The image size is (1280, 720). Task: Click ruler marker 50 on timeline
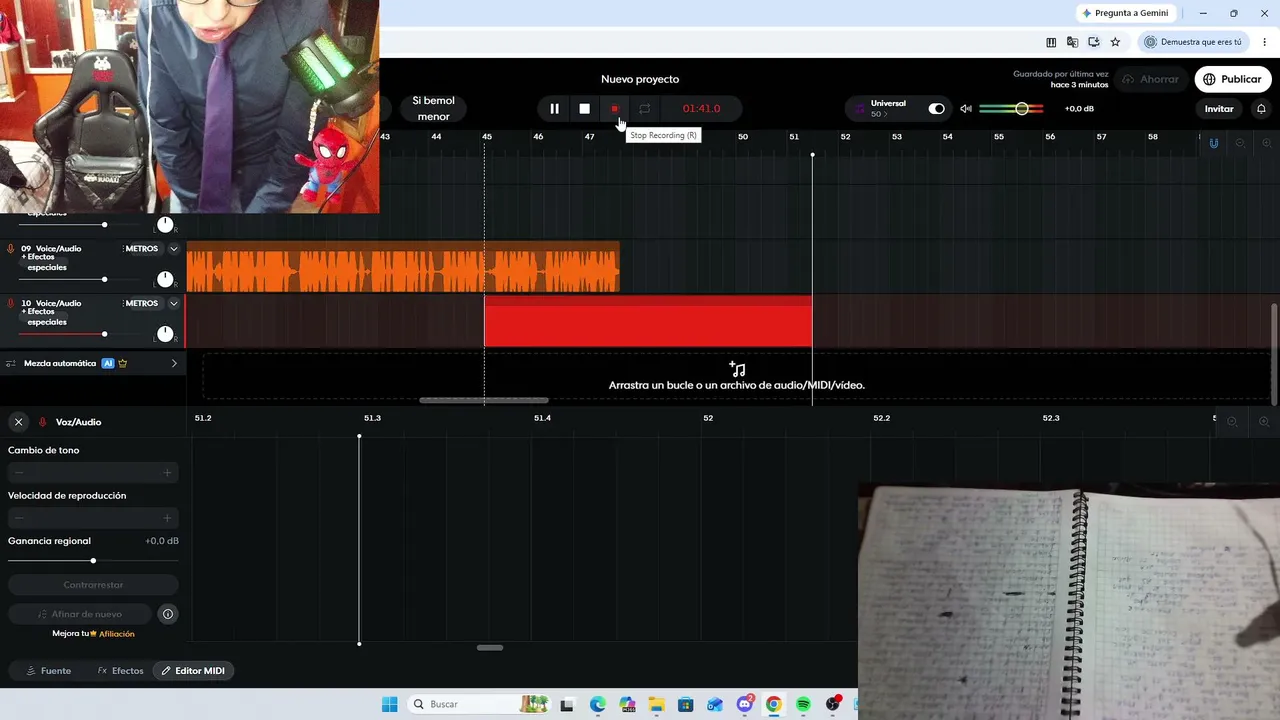coord(743,137)
